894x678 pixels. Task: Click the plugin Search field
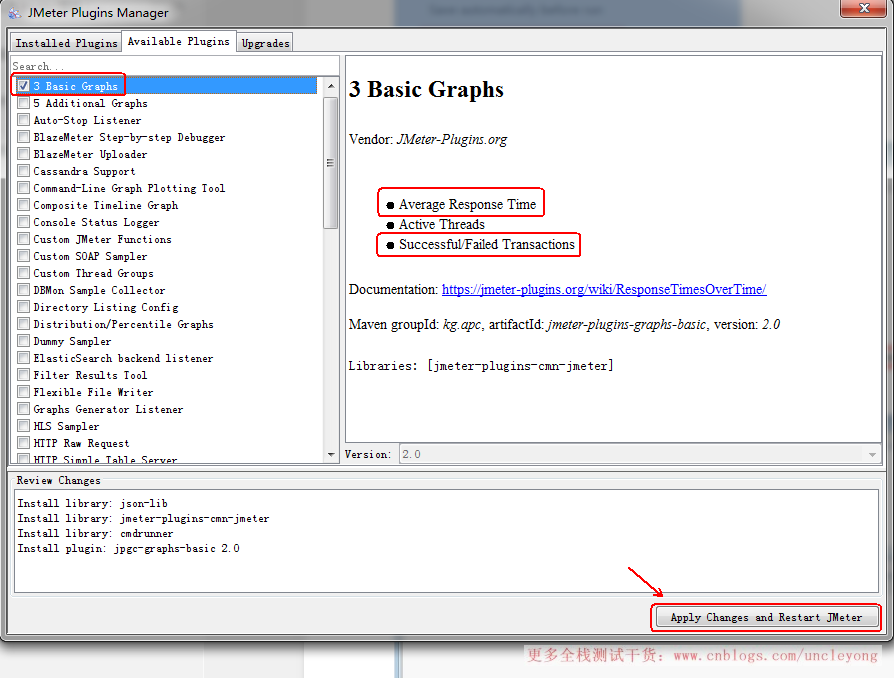coord(174,66)
